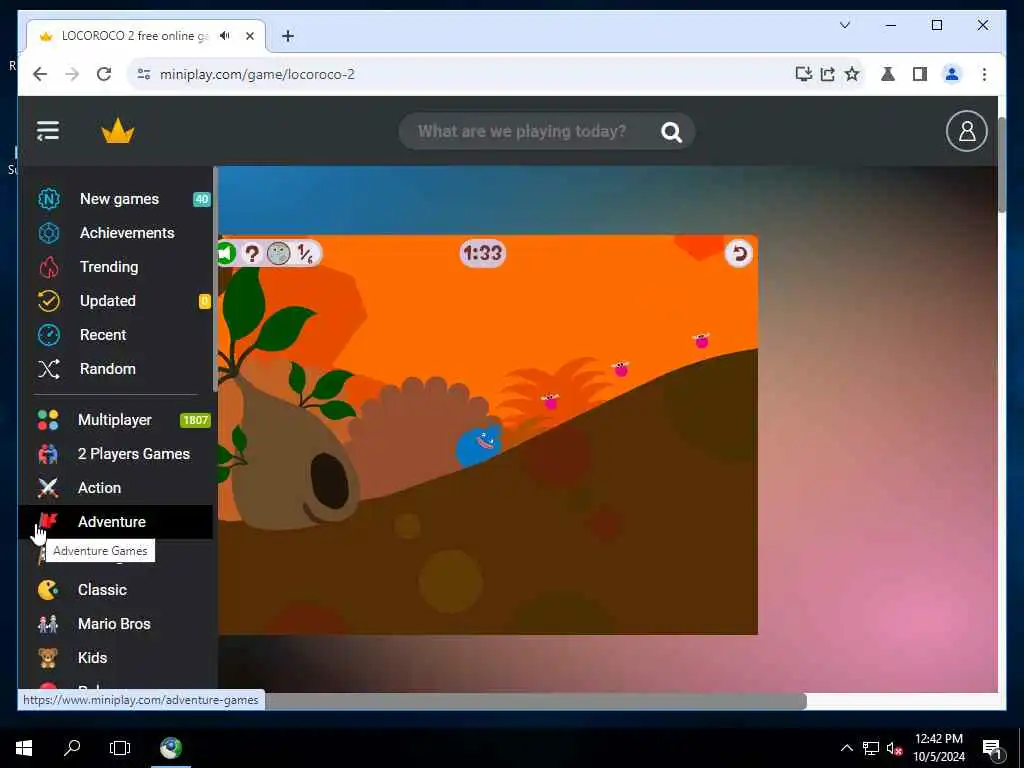Screen dimensions: 1024x768
Task: Go back to the previous page
Action: [x=40, y=74]
